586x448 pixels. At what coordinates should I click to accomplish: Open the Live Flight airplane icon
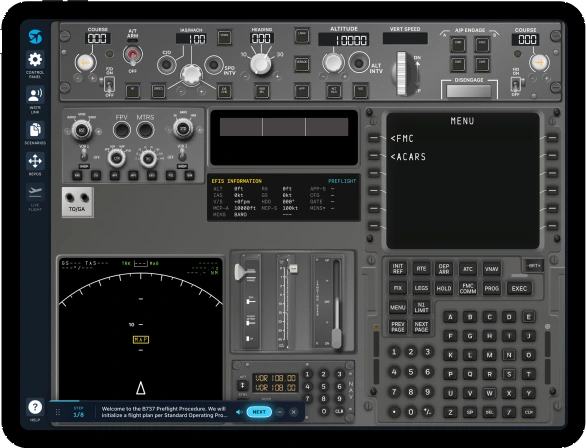(35, 192)
